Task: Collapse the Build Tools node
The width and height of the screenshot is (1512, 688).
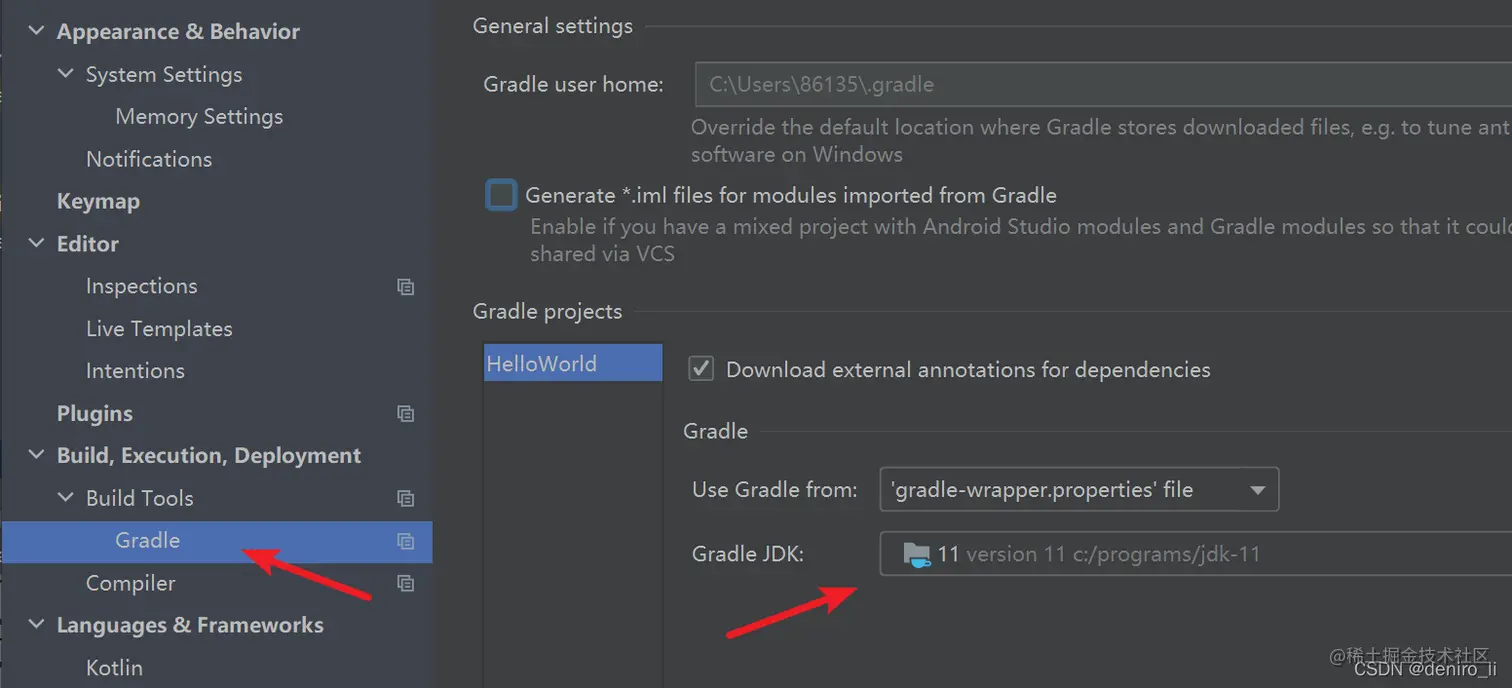Action: coord(66,498)
